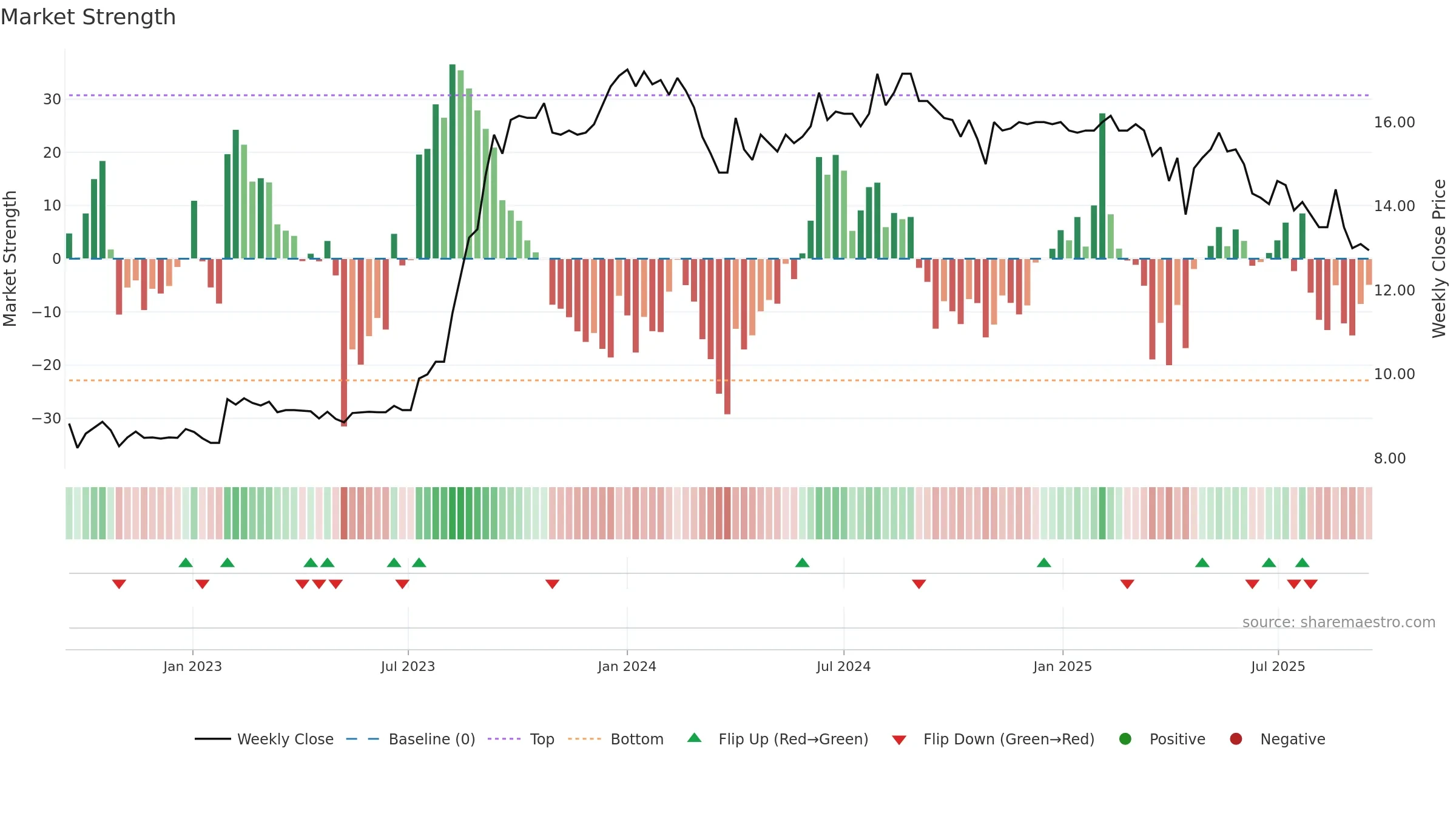Click the flip-up triangle just before Jan 2025
This screenshot has height=819, width=1456.
(1044, 562)
